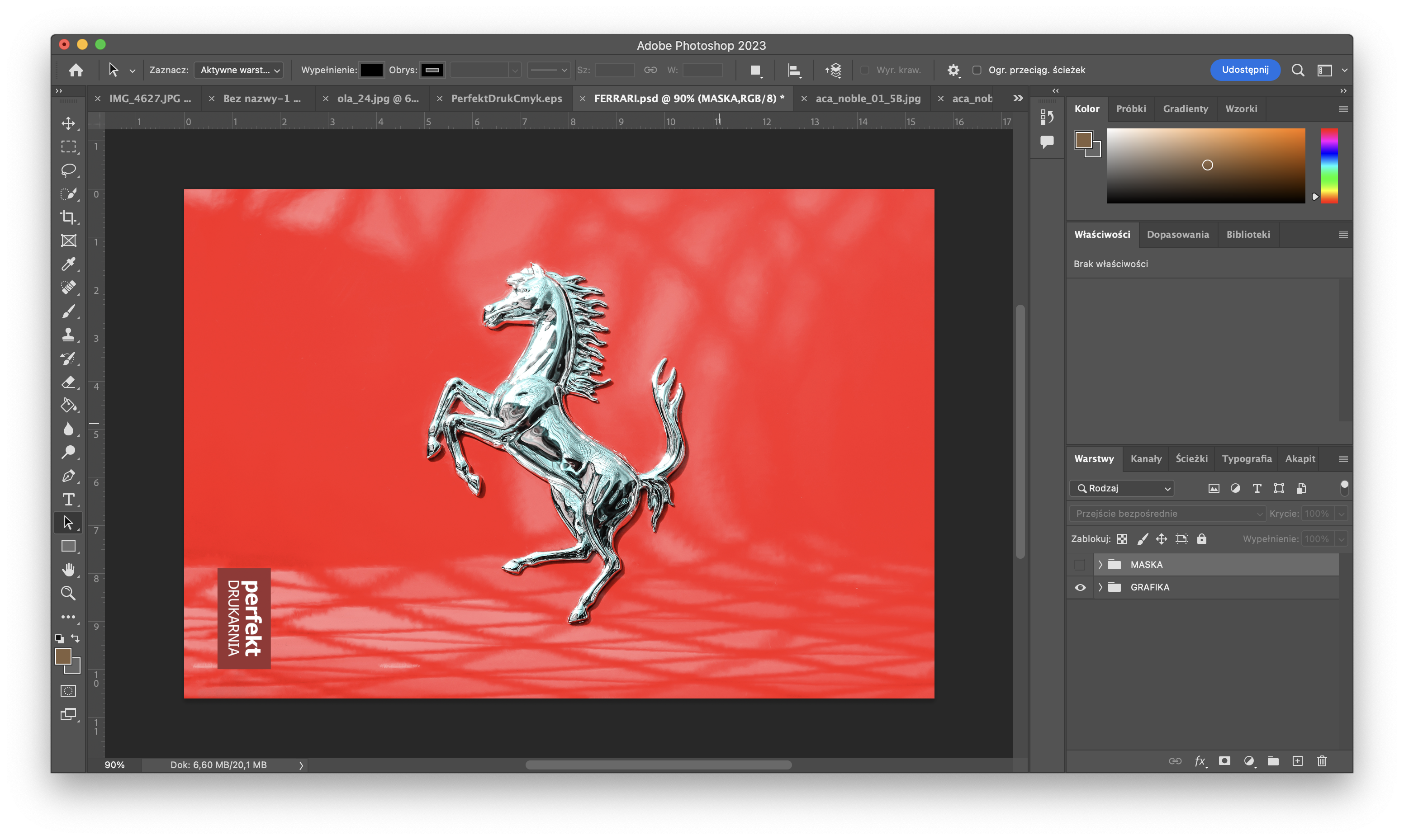The image size is (1404, 840).
Task: Open the History panel icon
Action: pyautogui.click(x=1047, y=117)
